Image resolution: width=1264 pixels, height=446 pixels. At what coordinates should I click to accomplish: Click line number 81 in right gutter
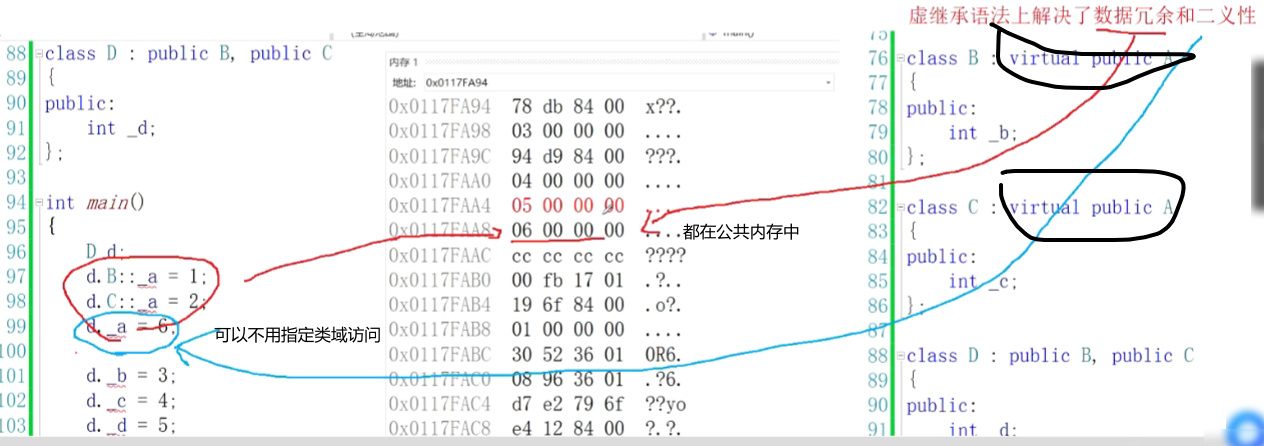click(x=877, y=182)
